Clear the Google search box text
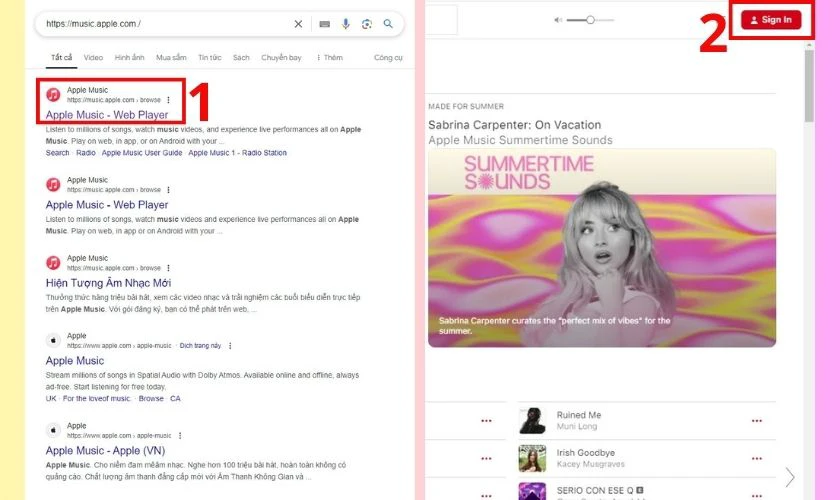This screenshot has width=840, height=500. click(298, 24)
